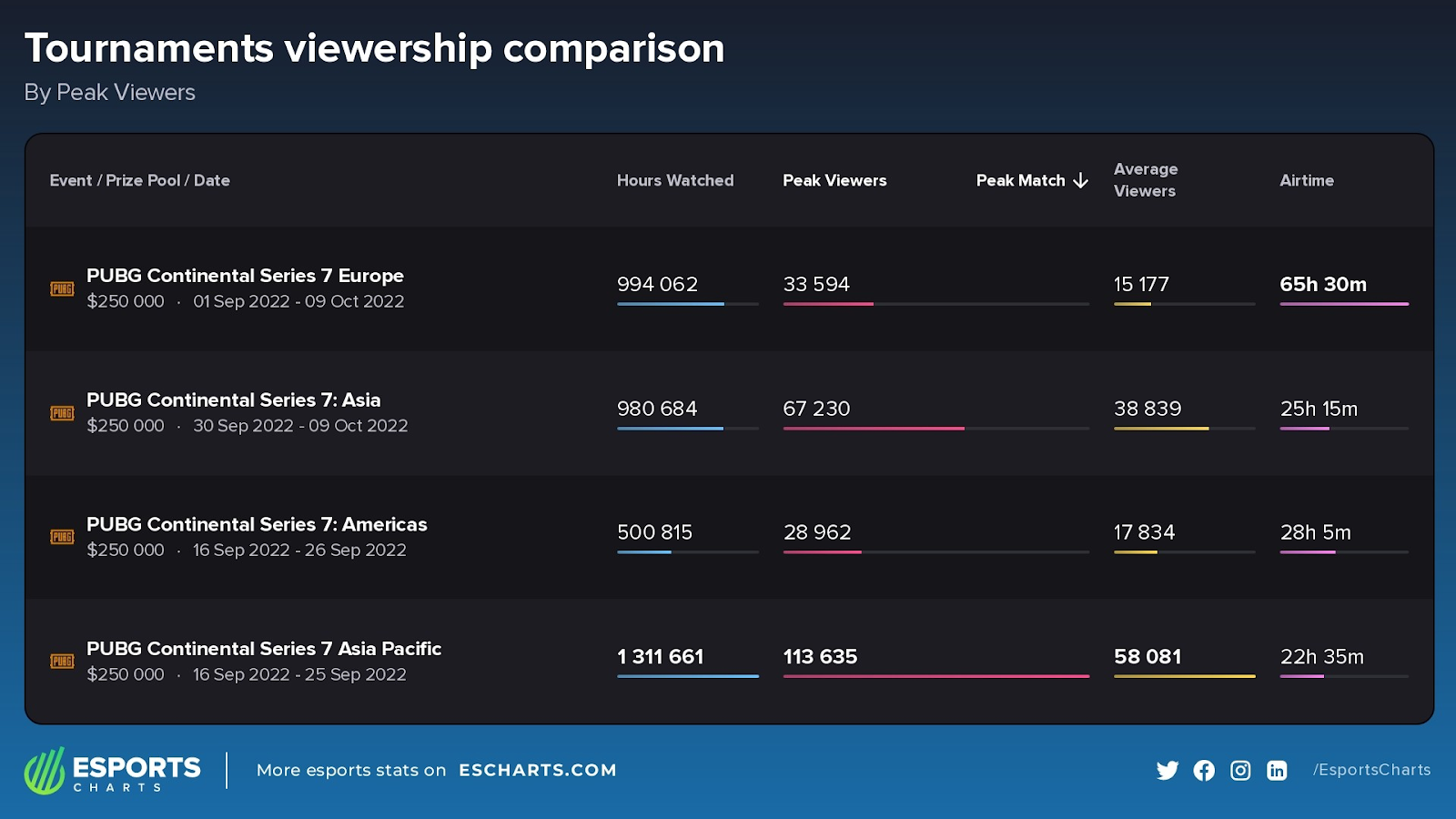
Task: Click Asia Pacific peak viewers red bar
Action: (x=936, y=676)
